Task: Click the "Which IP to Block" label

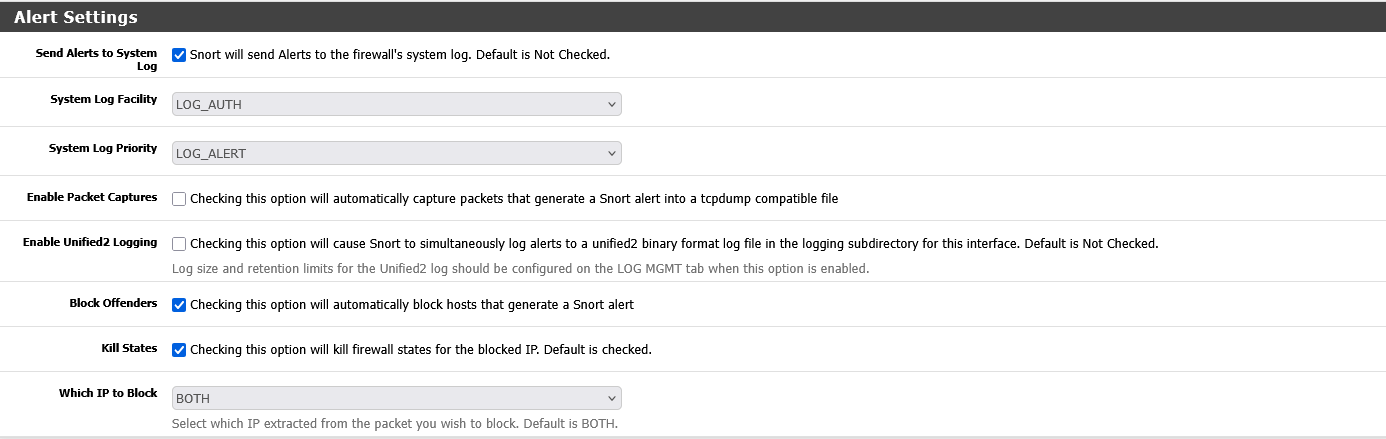Action: coord(108,393)
